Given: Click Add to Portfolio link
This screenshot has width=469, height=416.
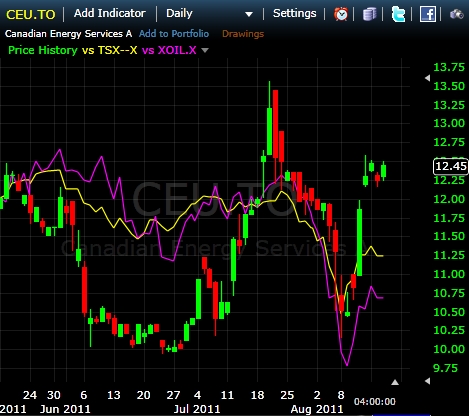Looking at the screenshot, I should coord(174,34).
